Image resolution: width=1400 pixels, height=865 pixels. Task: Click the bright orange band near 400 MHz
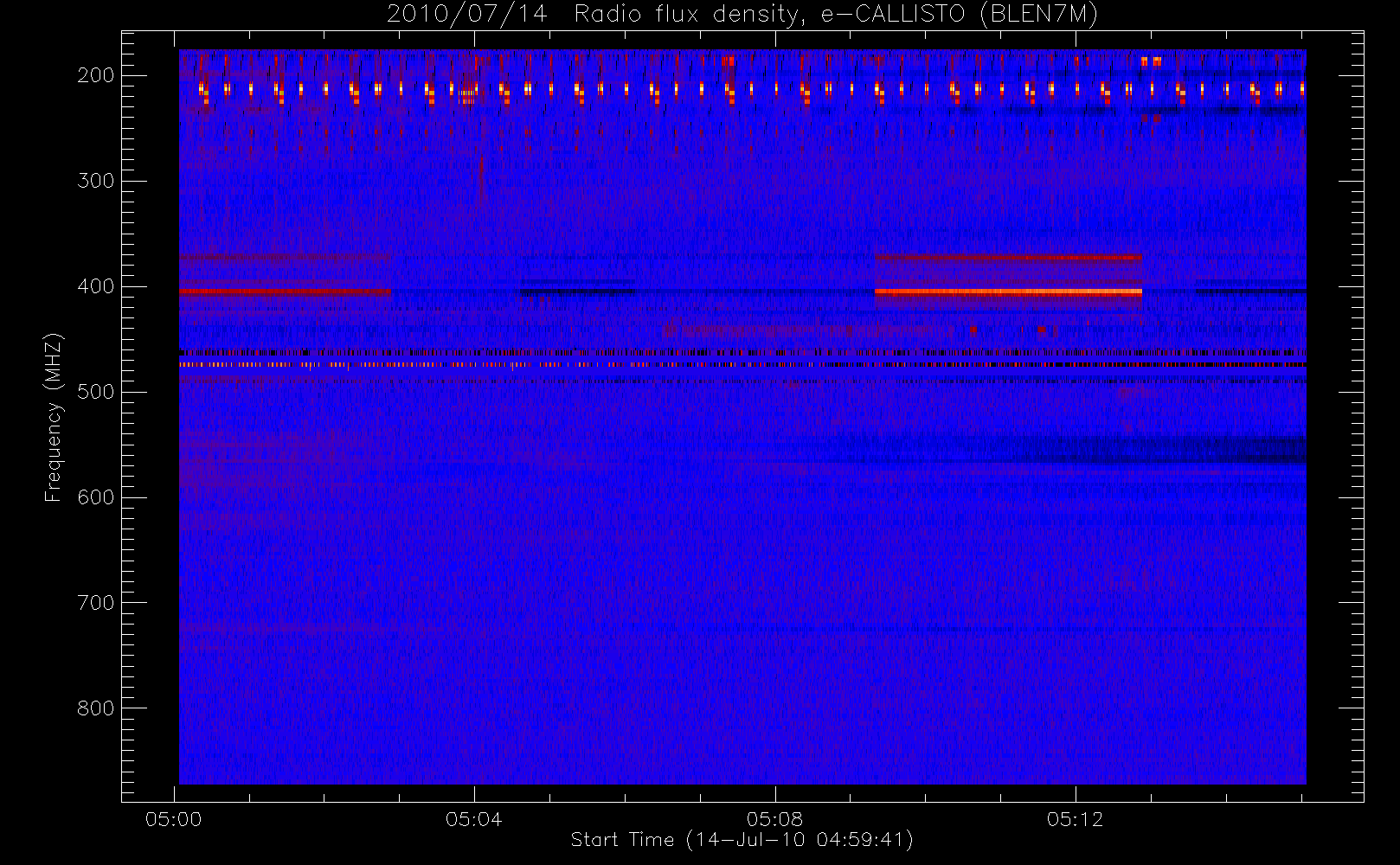click(1008, 292)
